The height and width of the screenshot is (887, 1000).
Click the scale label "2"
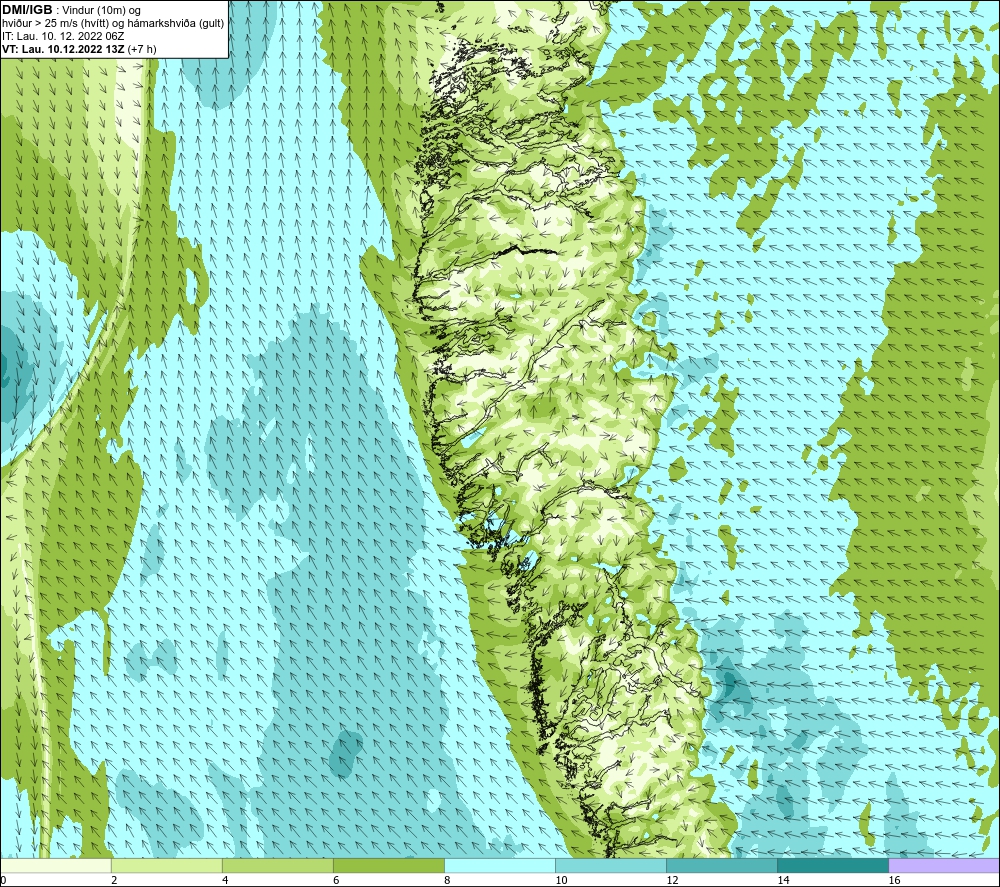[114, 881]
